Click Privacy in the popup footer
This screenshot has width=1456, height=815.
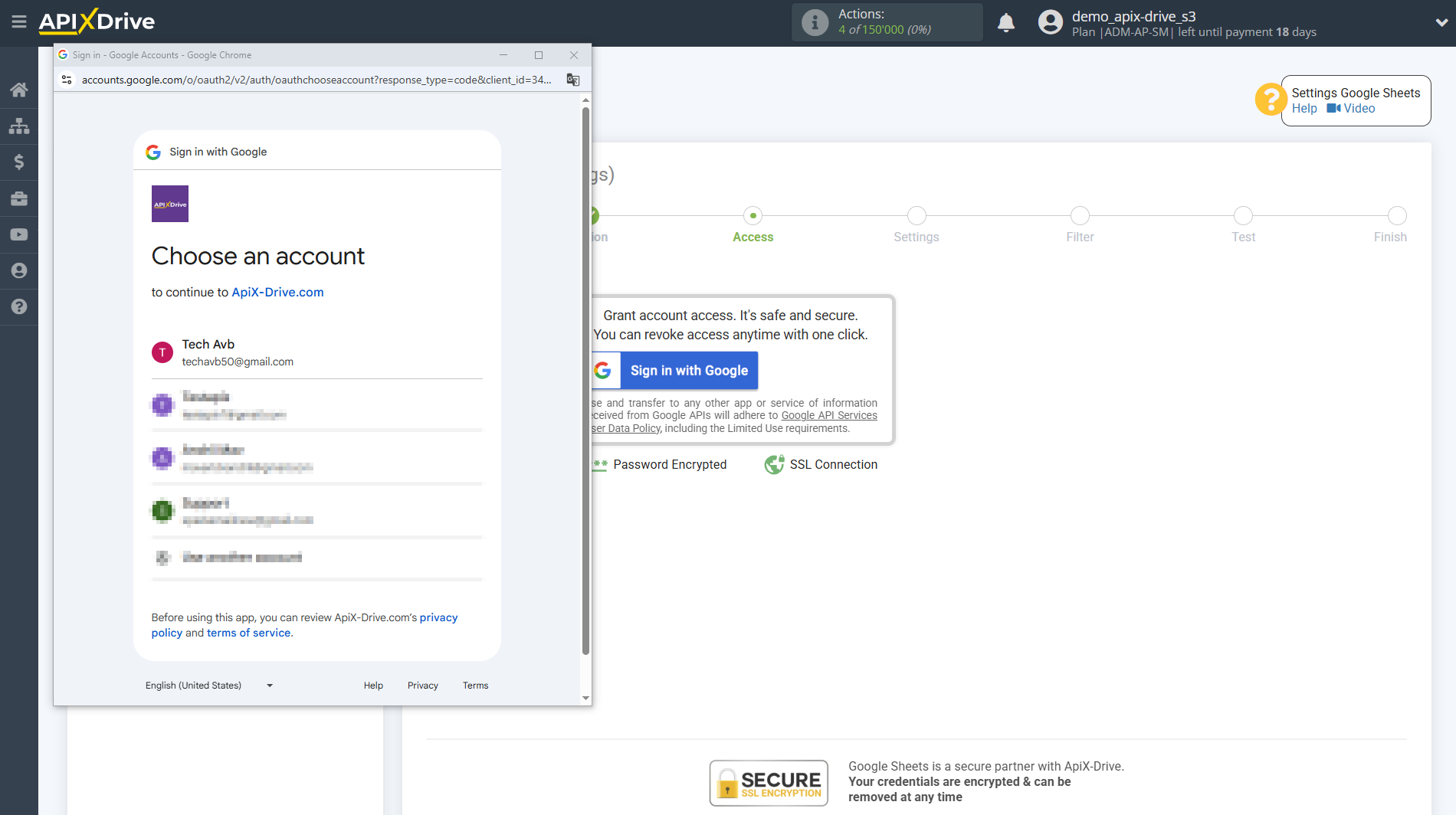coord(423,686)
